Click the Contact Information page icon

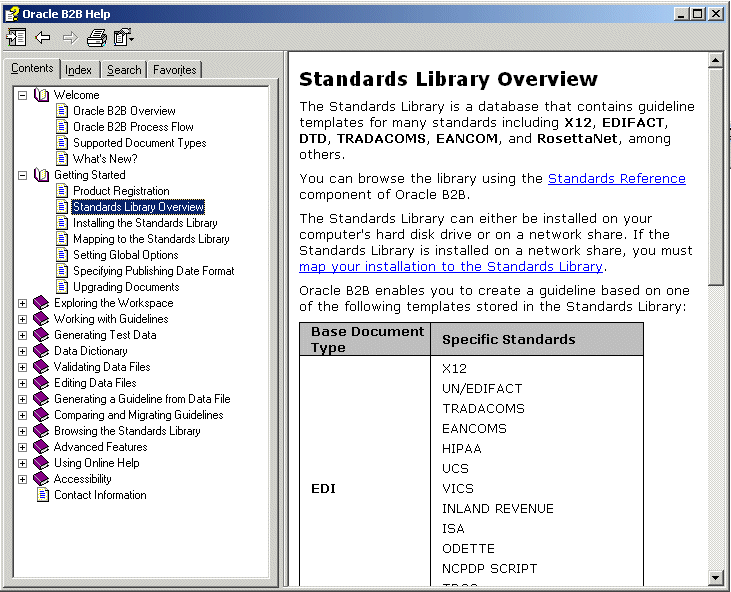pyautogui.click(x=43, y=495)
